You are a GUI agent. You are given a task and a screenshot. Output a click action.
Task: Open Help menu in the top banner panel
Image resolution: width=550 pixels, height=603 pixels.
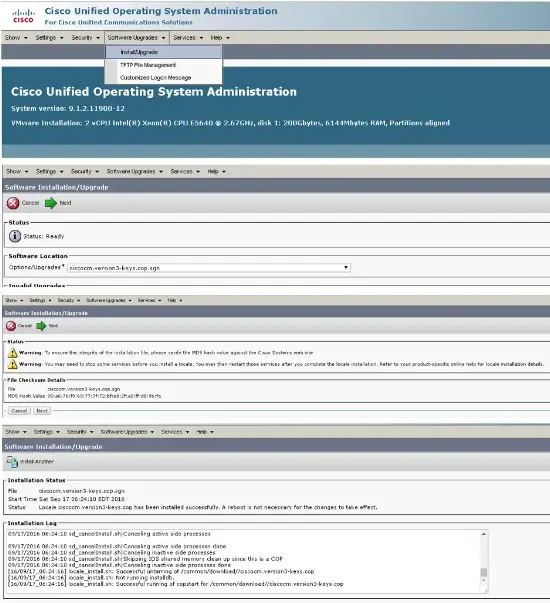pyautogui.click(x=220, y=38)
